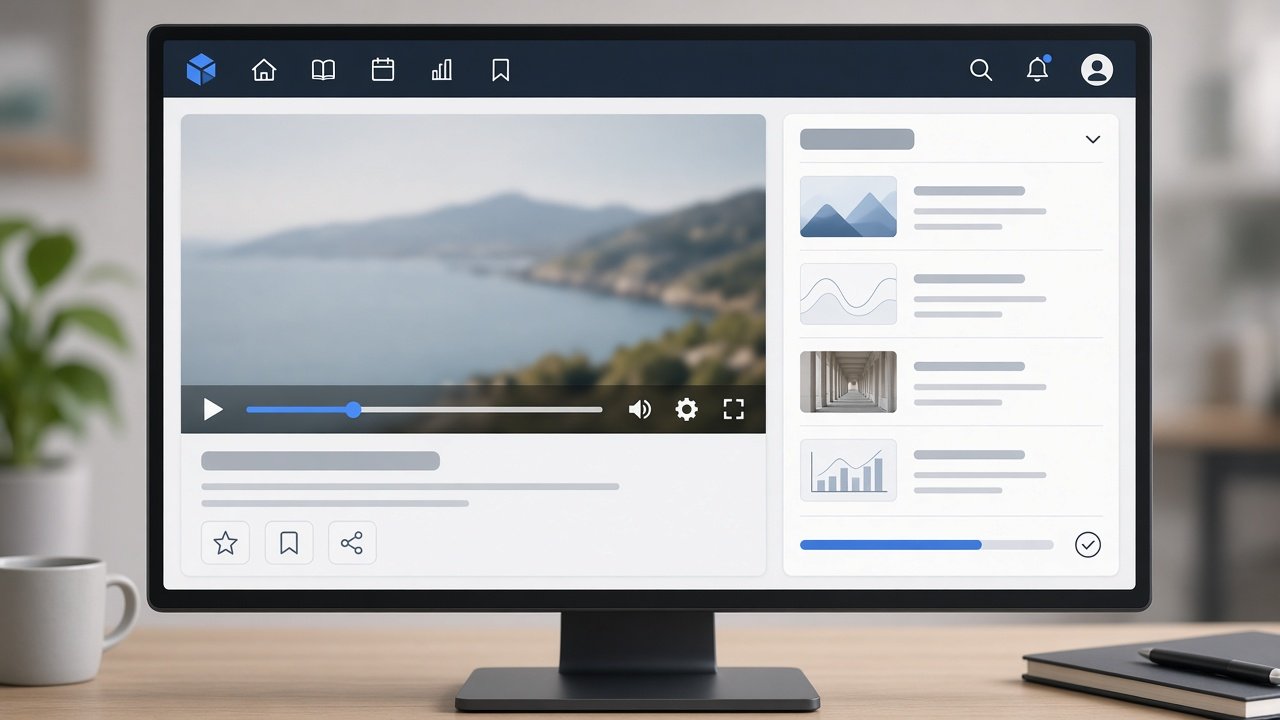
Task: Go to the Home icon in navbar
Action: 264,70
